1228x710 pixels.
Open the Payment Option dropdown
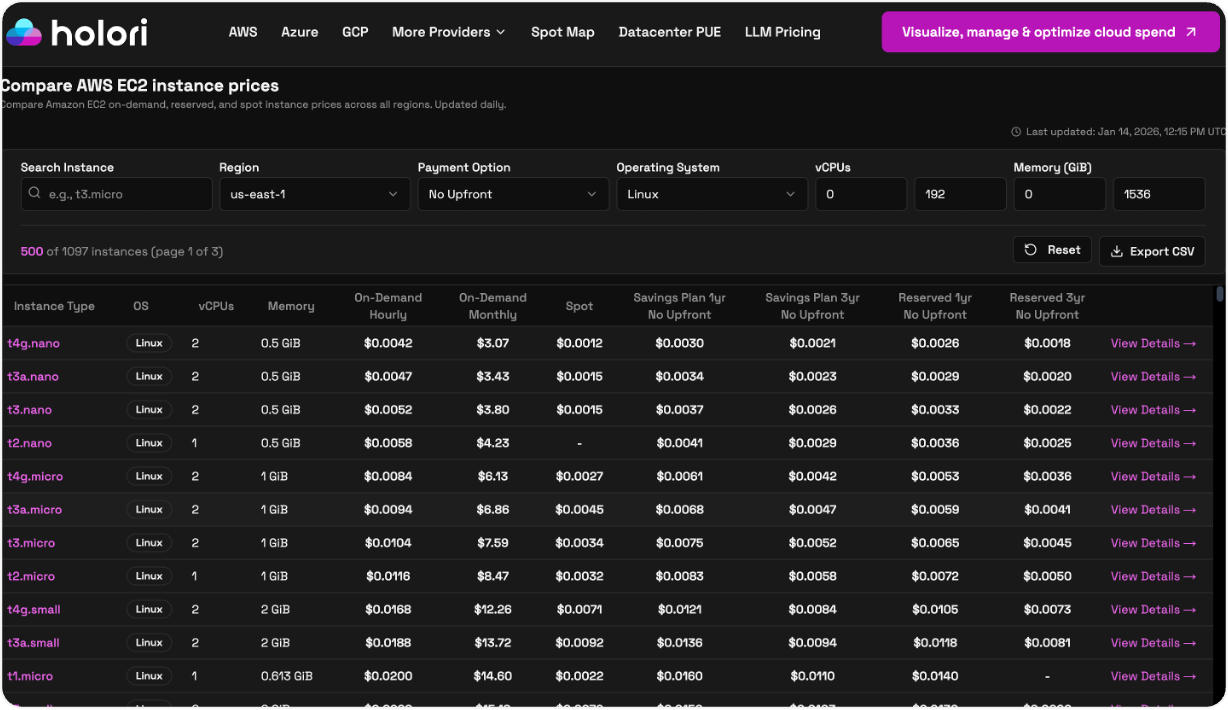point(513,193)
